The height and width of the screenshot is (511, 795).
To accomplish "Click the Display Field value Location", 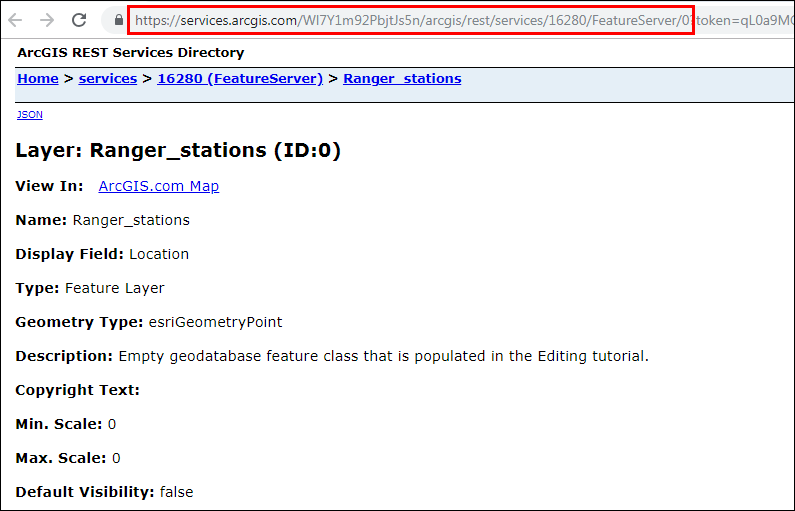I will (159, 254).
